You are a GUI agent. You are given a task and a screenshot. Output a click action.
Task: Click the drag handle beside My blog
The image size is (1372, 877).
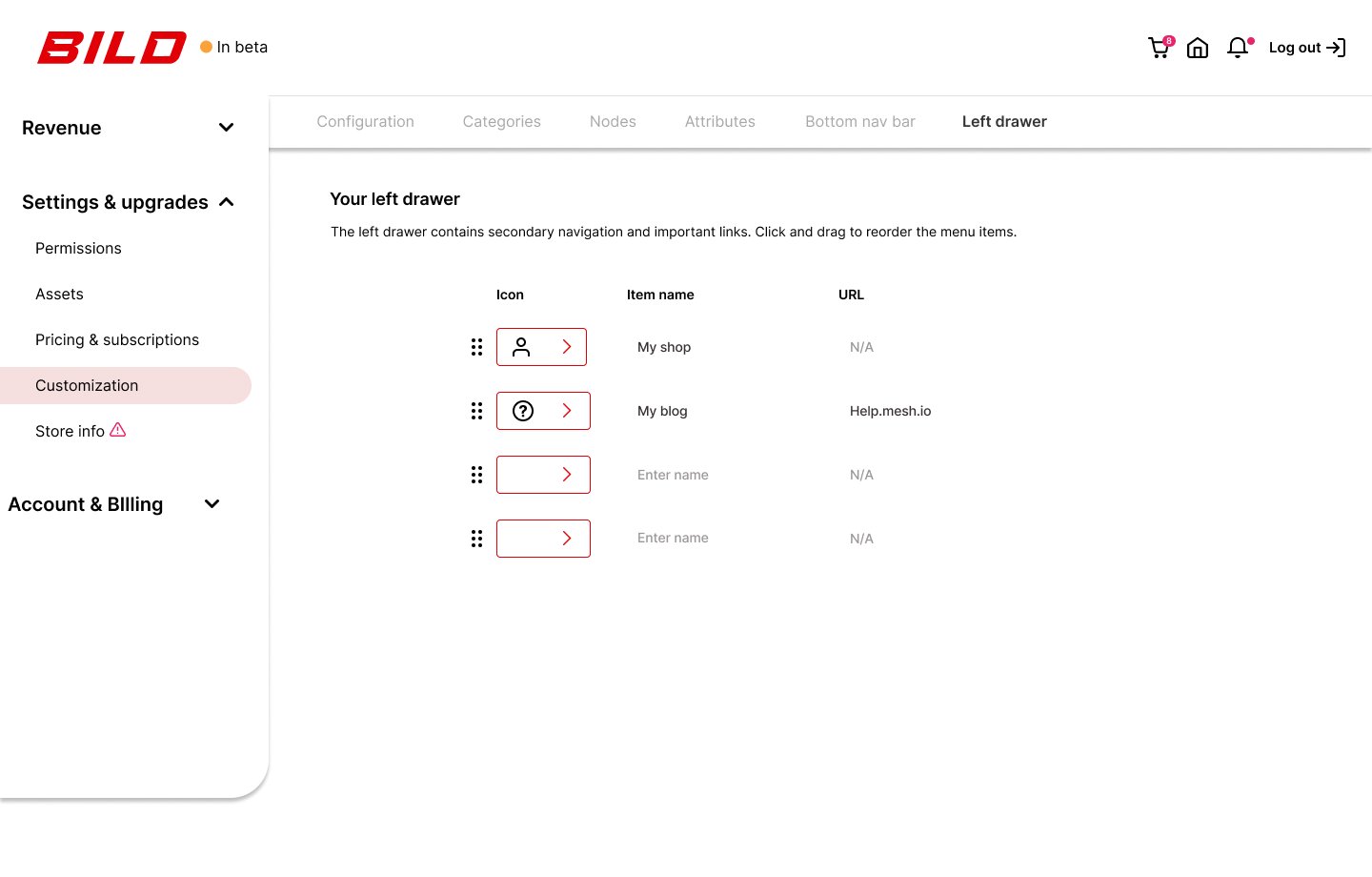tap(476, 411)
